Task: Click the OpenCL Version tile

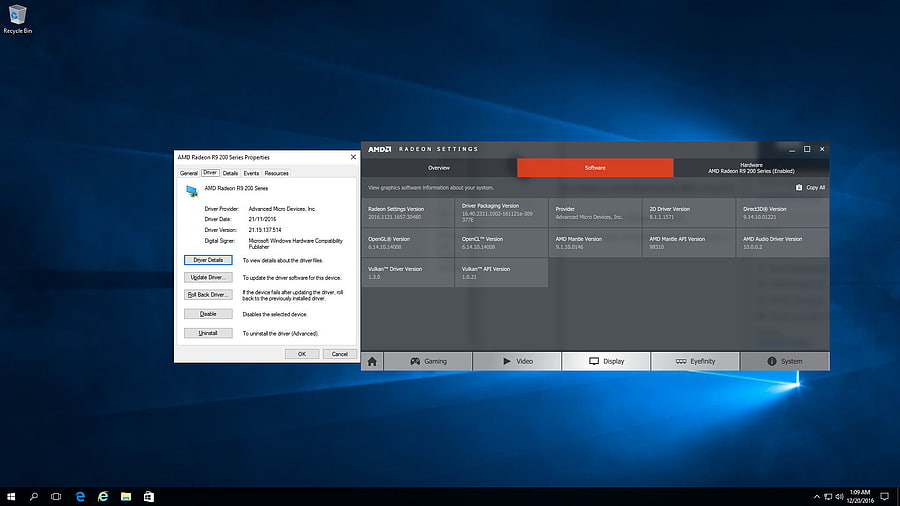Action: 501,243
